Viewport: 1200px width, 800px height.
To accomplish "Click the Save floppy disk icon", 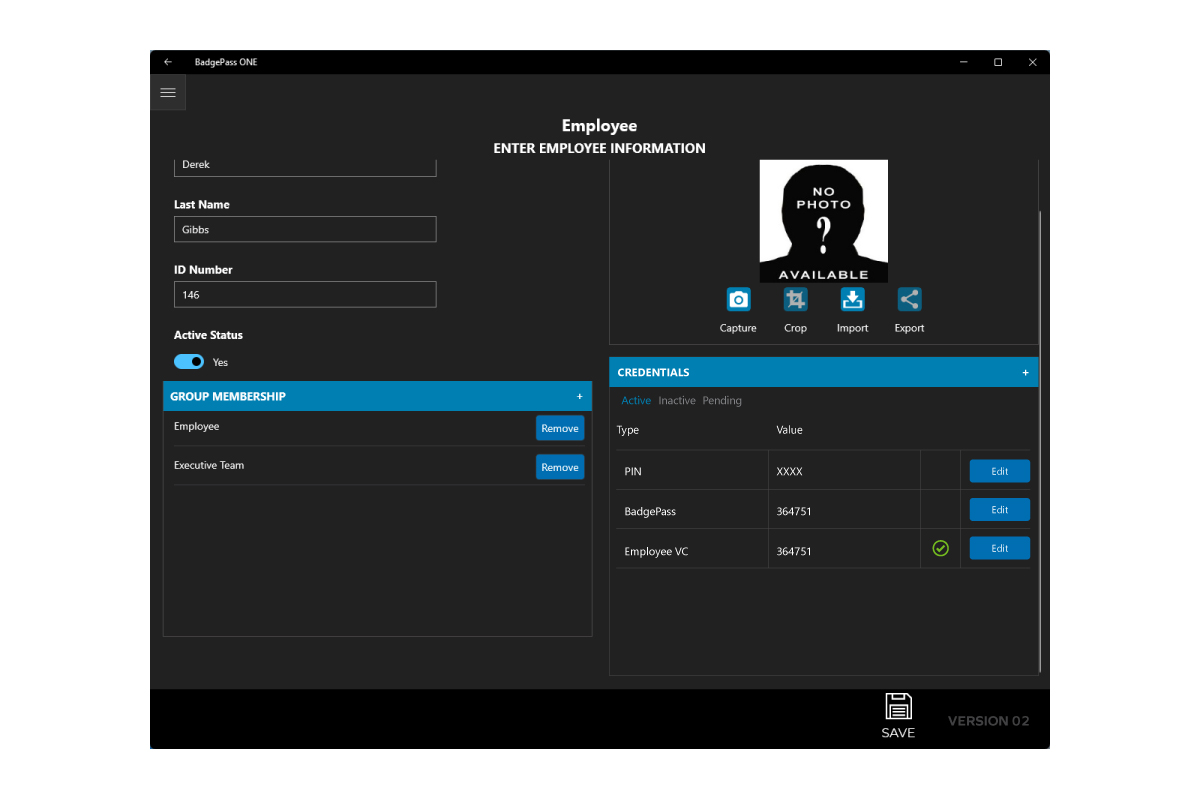I will [x=898, y=707].
